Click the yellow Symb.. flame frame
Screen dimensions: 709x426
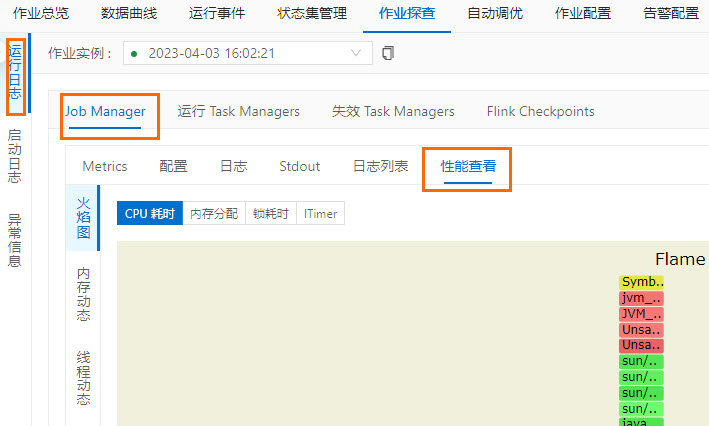641,282
